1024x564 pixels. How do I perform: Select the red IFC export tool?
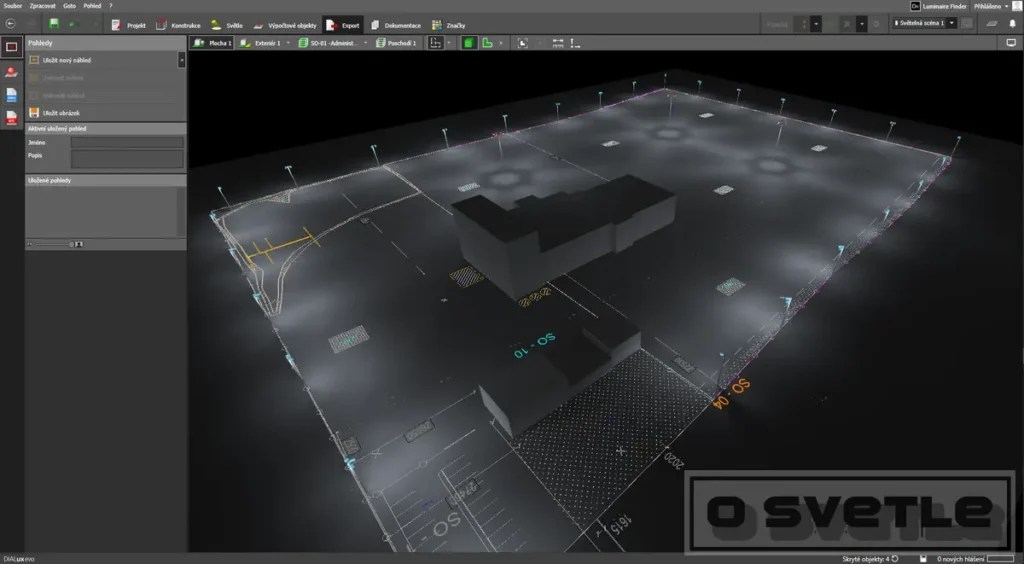click(x=12, y=118)
